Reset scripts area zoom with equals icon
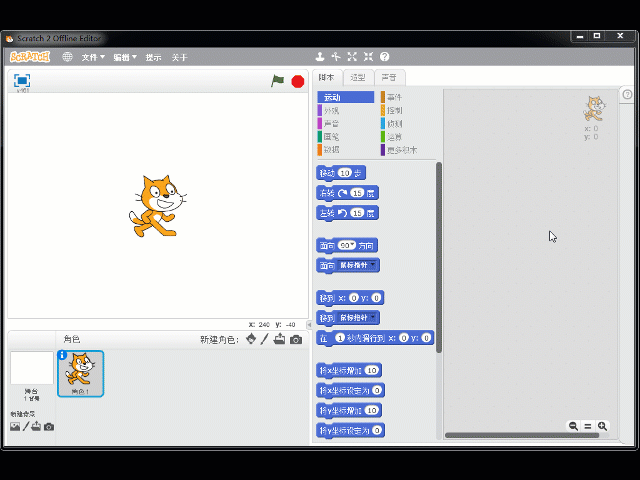 click(x=588, y=426)
